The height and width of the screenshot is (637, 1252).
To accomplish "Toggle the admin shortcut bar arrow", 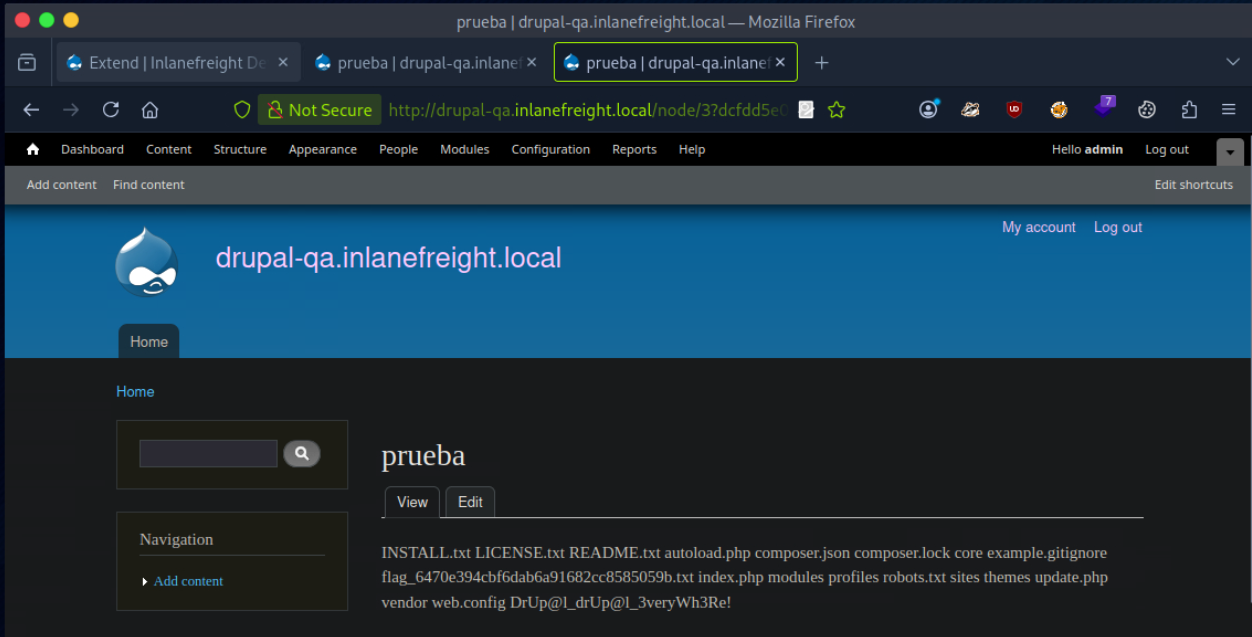I will tap(1230, 151).
